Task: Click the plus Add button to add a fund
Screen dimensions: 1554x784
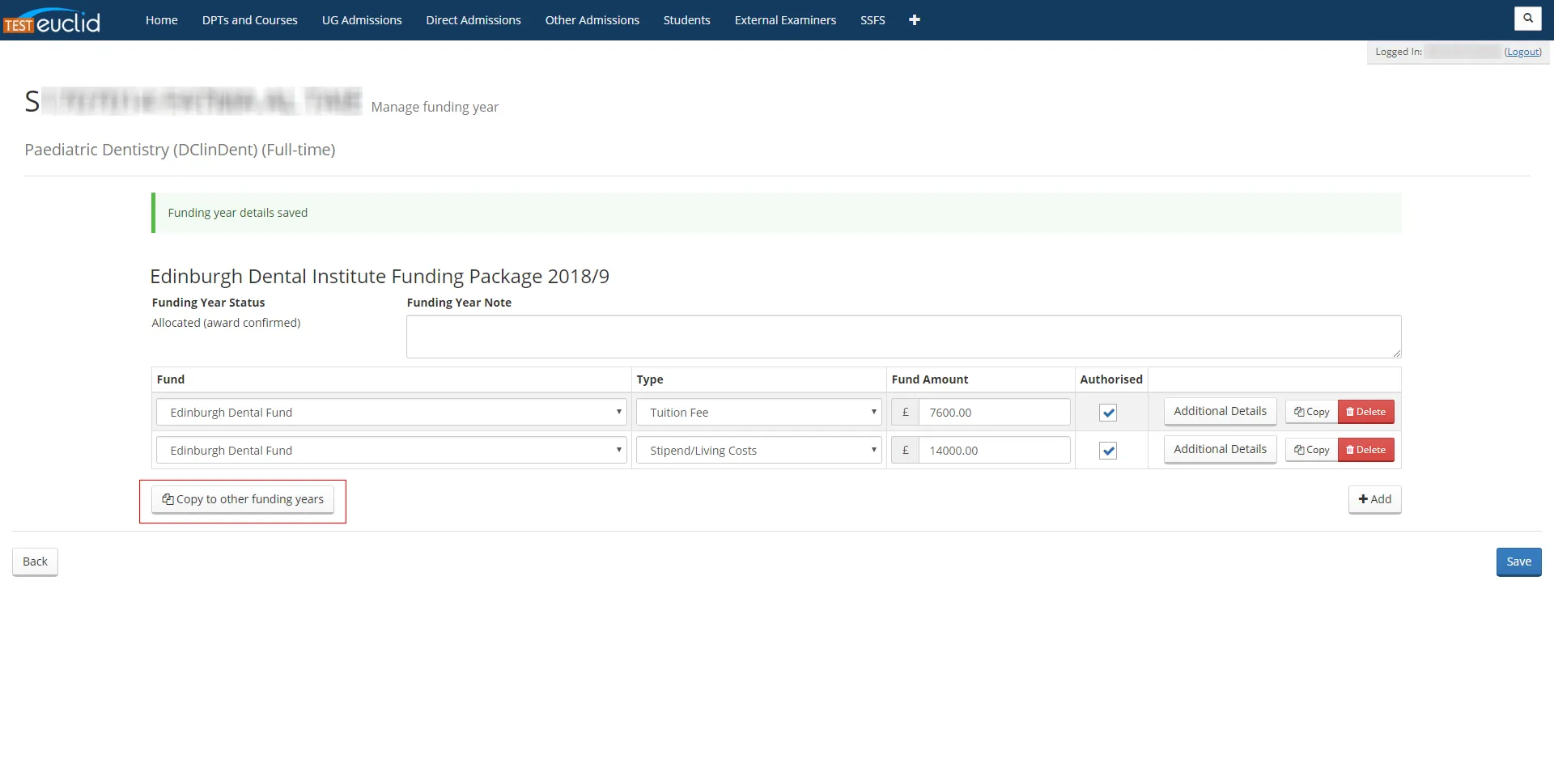Action: 1374,499
